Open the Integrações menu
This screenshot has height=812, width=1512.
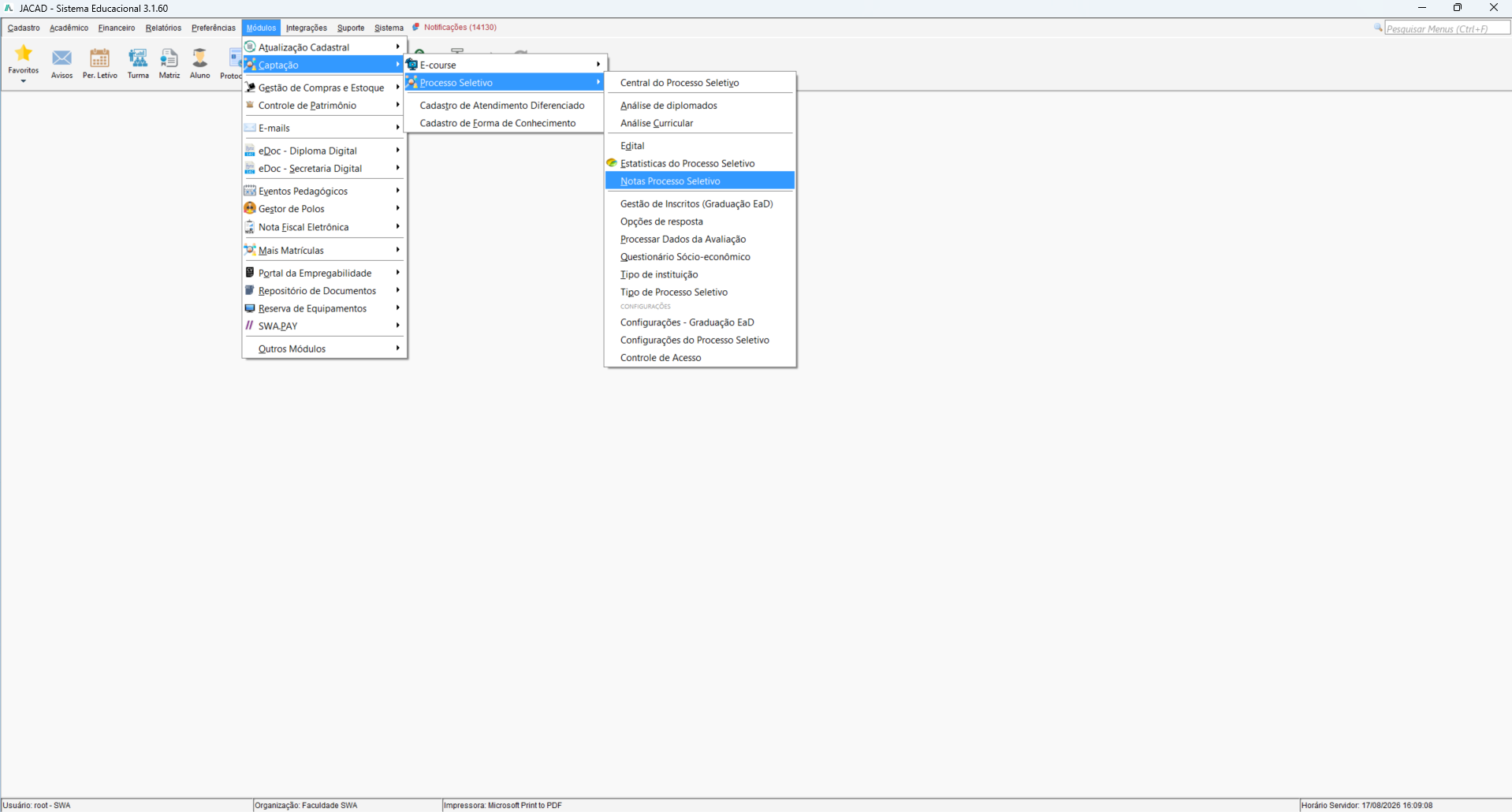click(307, 28)
